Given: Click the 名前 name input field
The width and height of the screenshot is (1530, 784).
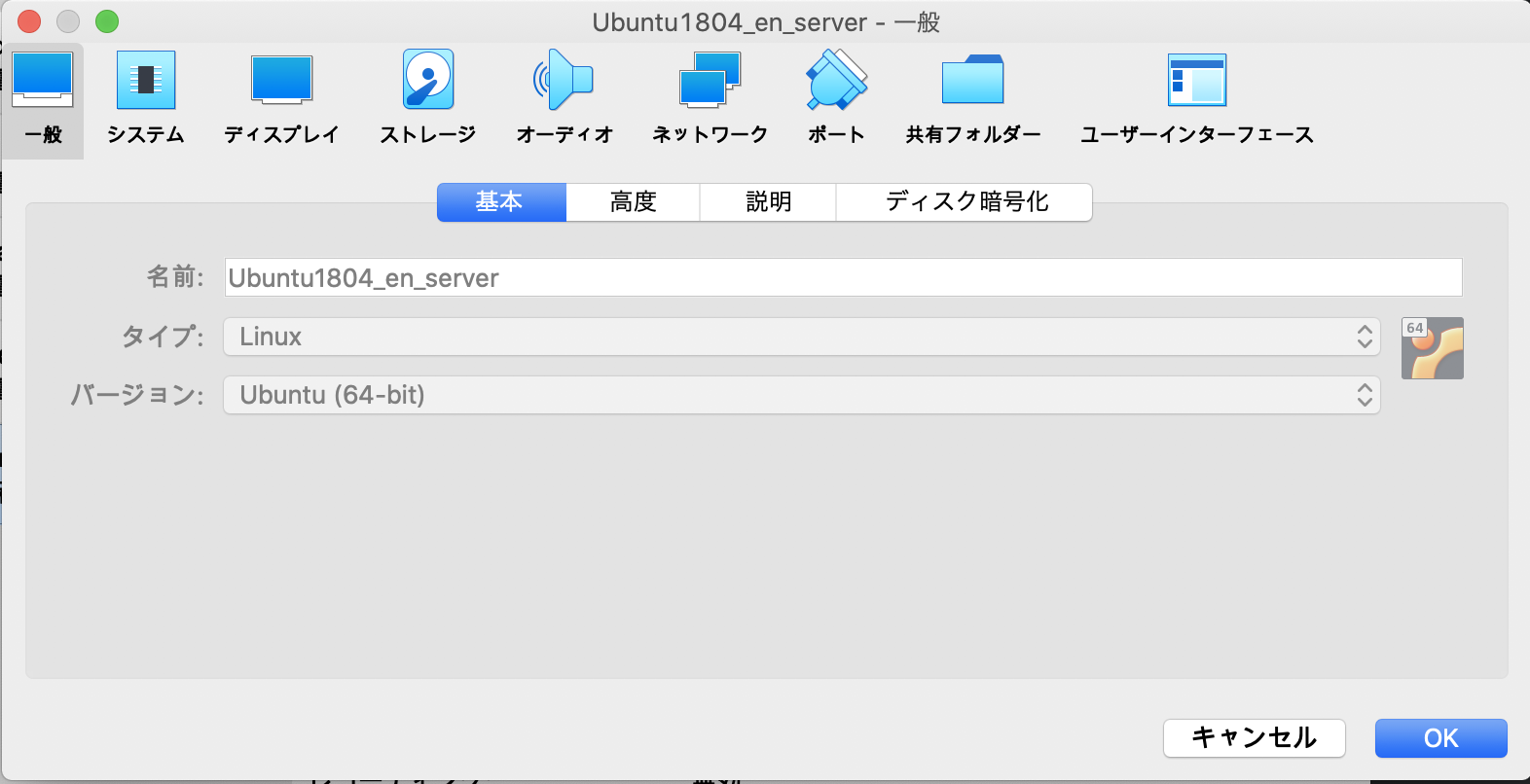Looking at the screenshot, I should click(x=843, y=277).
